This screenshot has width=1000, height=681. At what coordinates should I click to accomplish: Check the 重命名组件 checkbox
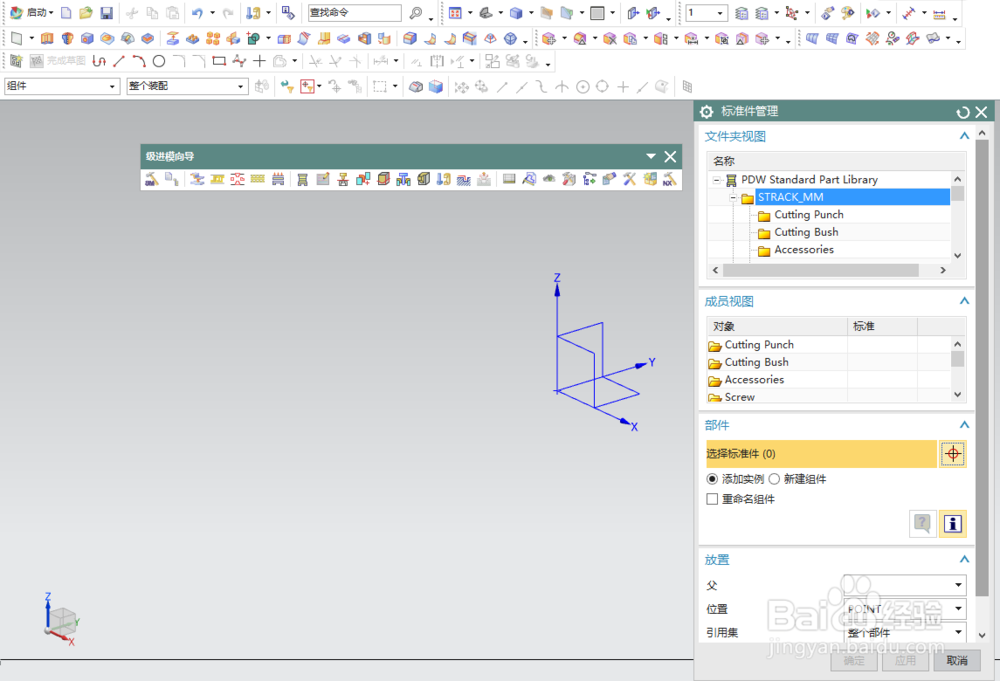click(x=712, y=499)
